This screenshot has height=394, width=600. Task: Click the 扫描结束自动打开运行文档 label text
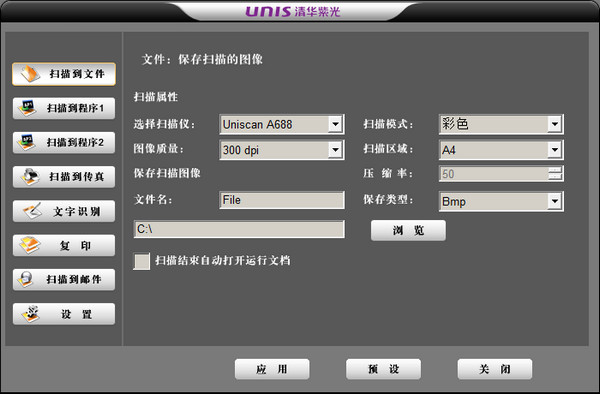223,260
